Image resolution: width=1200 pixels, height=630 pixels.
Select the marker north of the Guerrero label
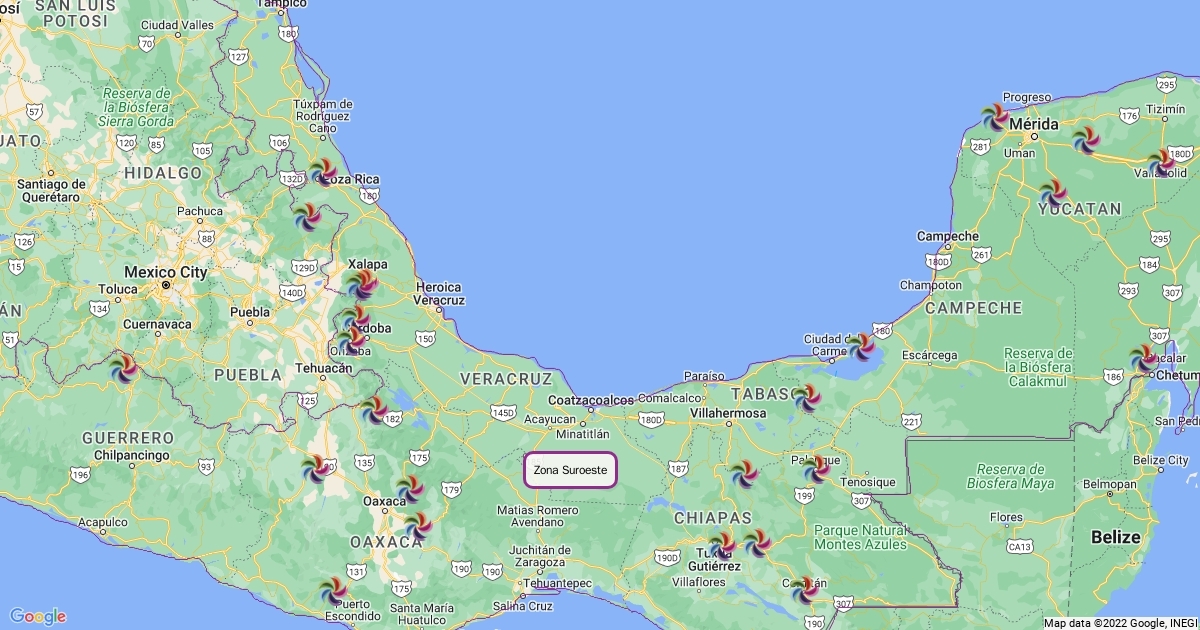125,368
